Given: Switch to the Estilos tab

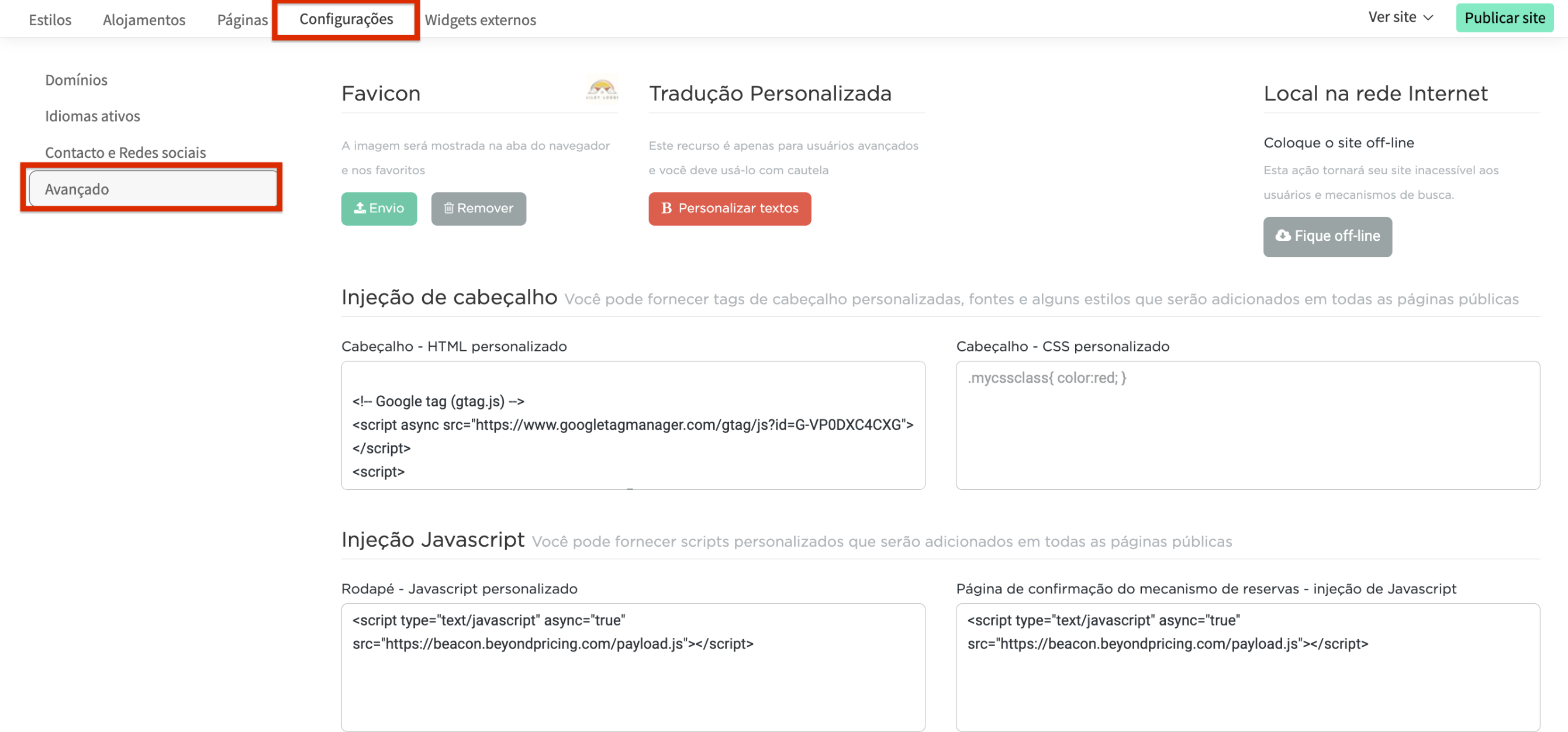Looking at the screenshot, I should click(x=49, y=19).
